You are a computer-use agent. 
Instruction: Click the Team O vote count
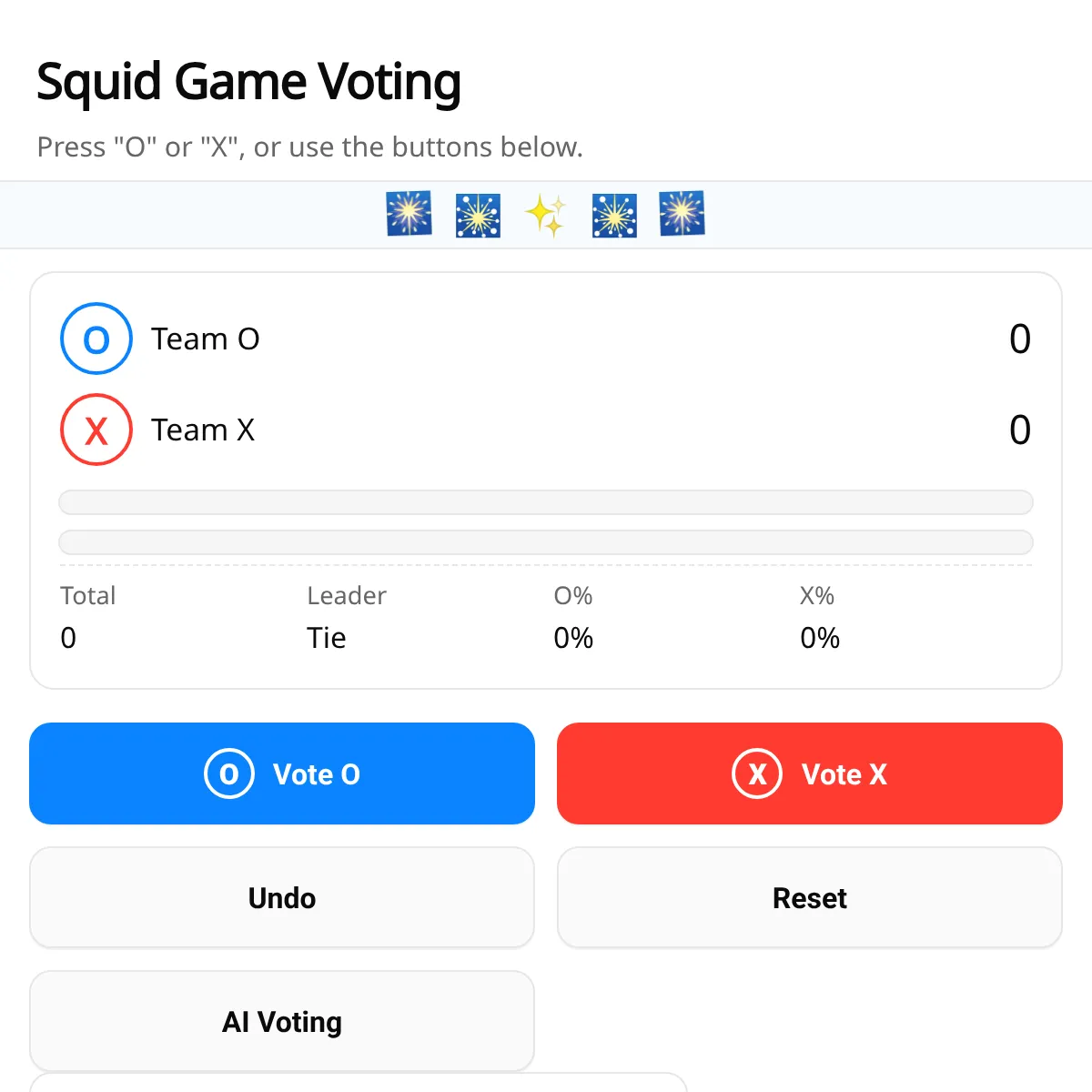coord(1020,339)
